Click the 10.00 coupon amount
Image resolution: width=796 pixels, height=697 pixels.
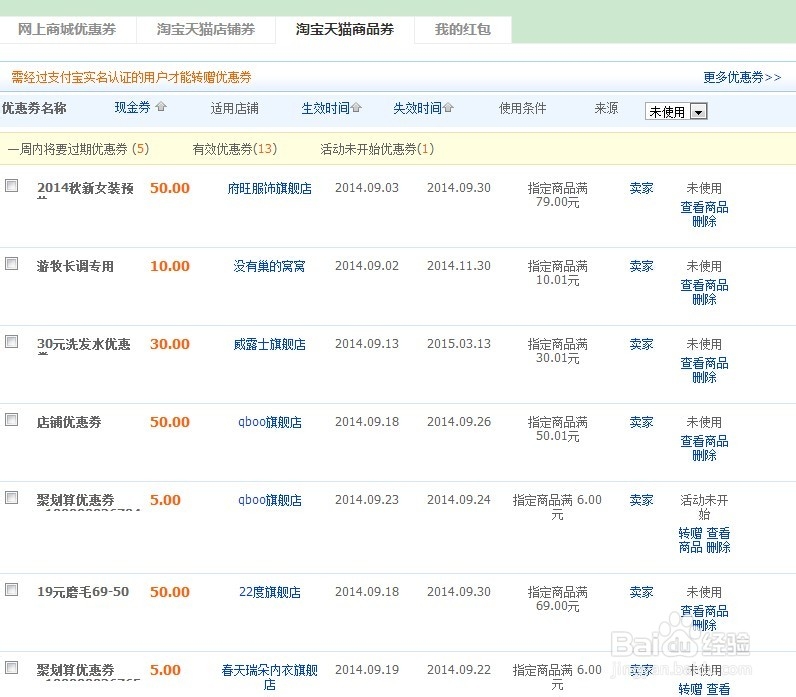pyautogui.click(x=170, y=266)
